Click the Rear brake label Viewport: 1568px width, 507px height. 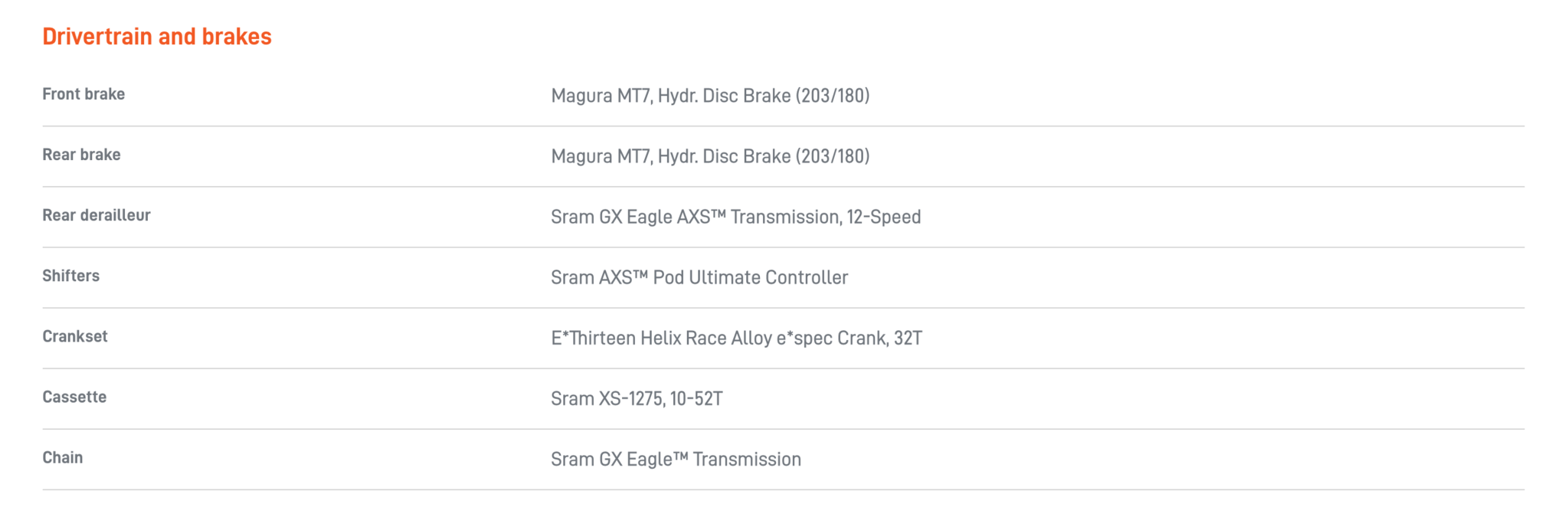pos(81,155)
